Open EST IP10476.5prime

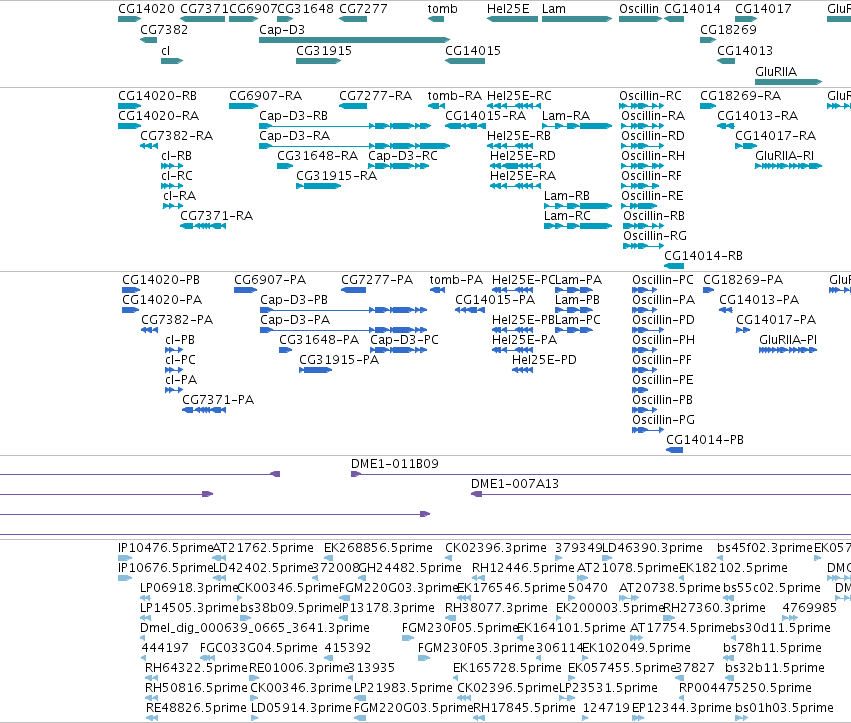coord(125,559)
